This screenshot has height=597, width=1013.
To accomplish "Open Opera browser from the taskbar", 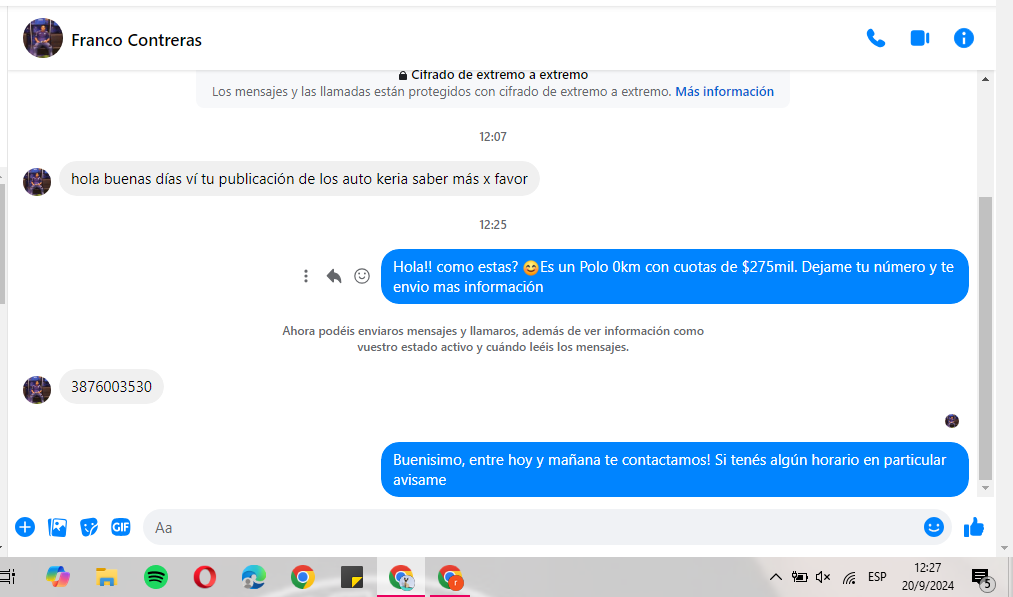I will (205, 577).
